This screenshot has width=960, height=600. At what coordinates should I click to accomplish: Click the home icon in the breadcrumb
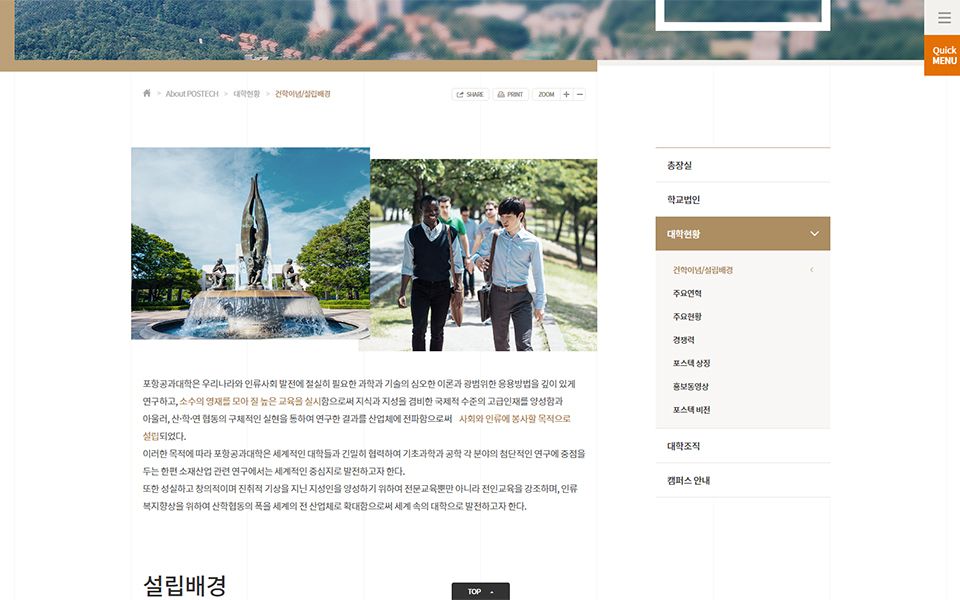coord(147,94)
